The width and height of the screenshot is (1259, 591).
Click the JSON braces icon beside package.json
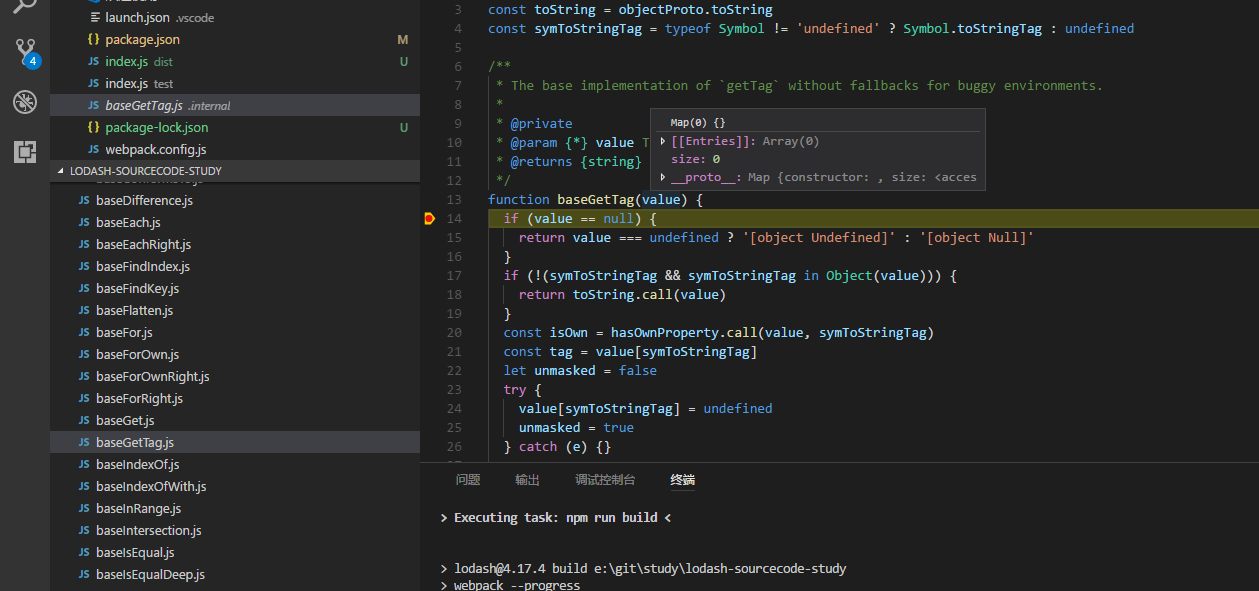[93, 39]
